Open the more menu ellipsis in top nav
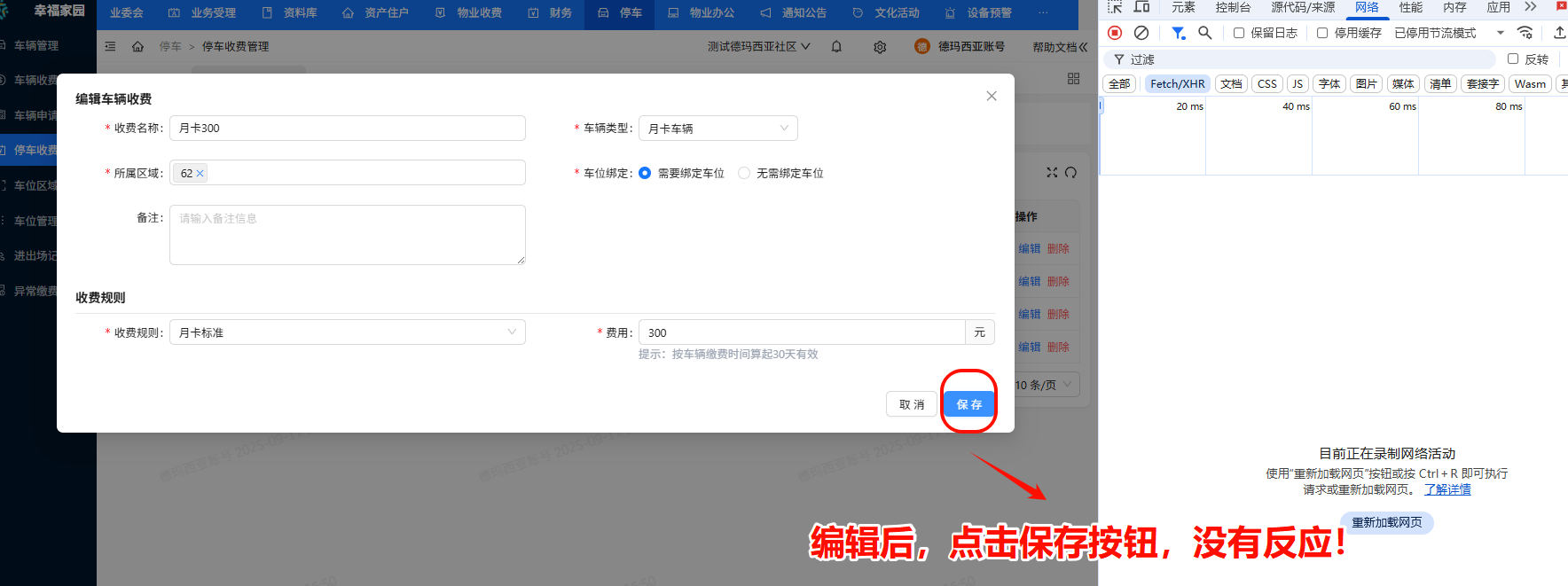Viewport: 1568px width, 586px height. [x=1043, y=12]
